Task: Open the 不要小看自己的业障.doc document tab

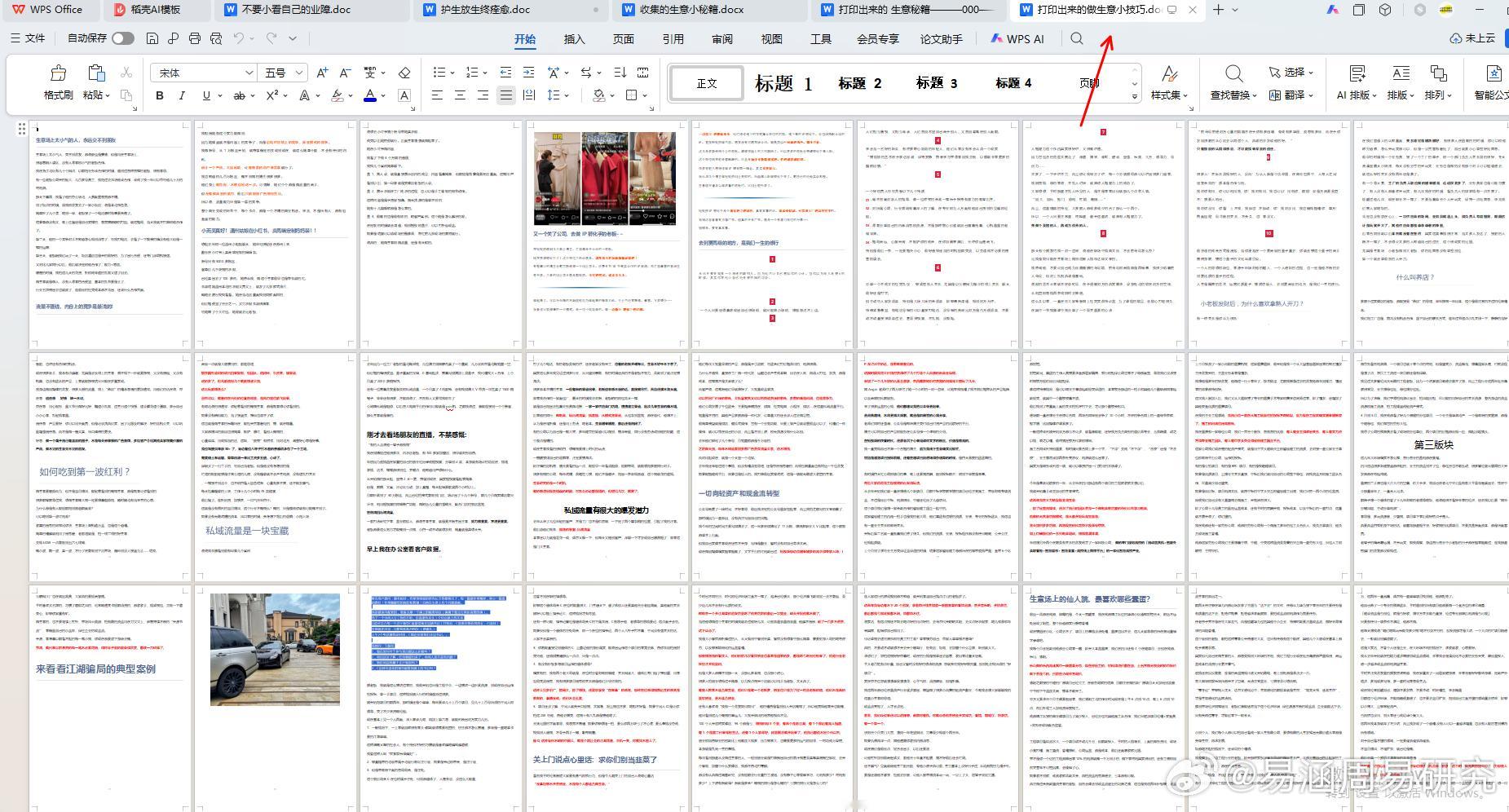Action: (x=307, y=10)
